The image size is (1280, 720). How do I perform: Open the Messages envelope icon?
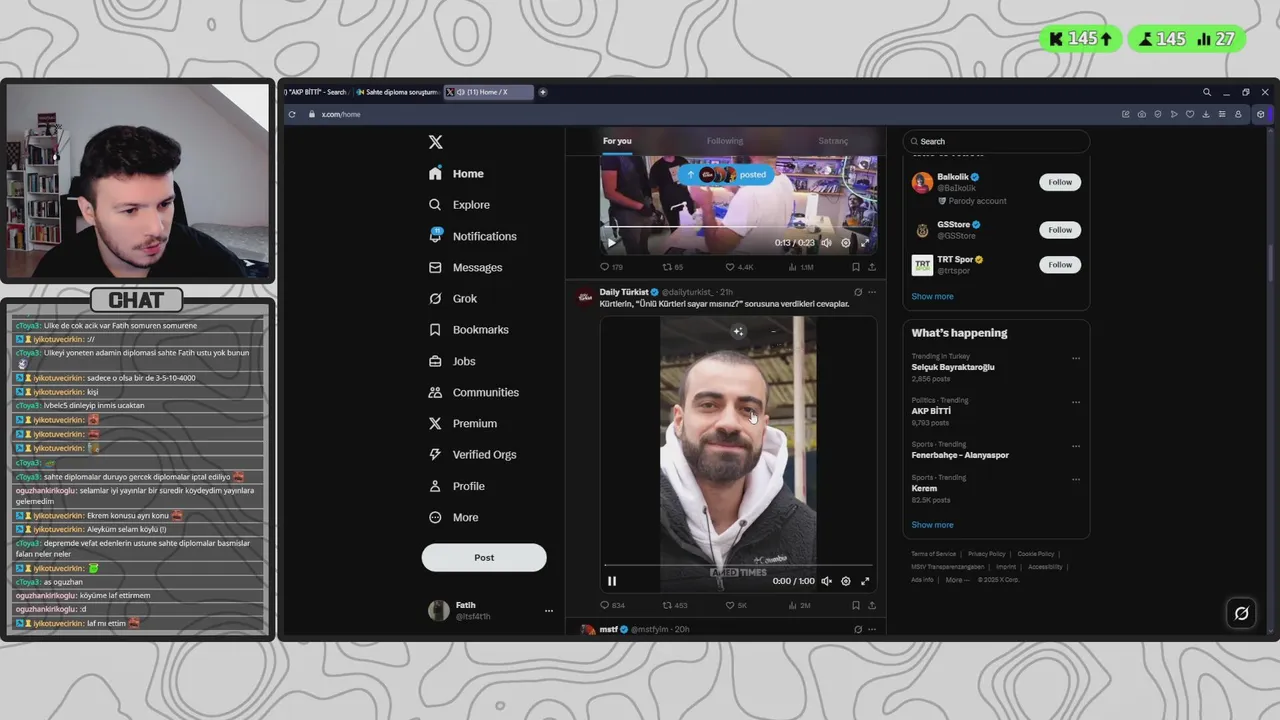pos(435,267)
